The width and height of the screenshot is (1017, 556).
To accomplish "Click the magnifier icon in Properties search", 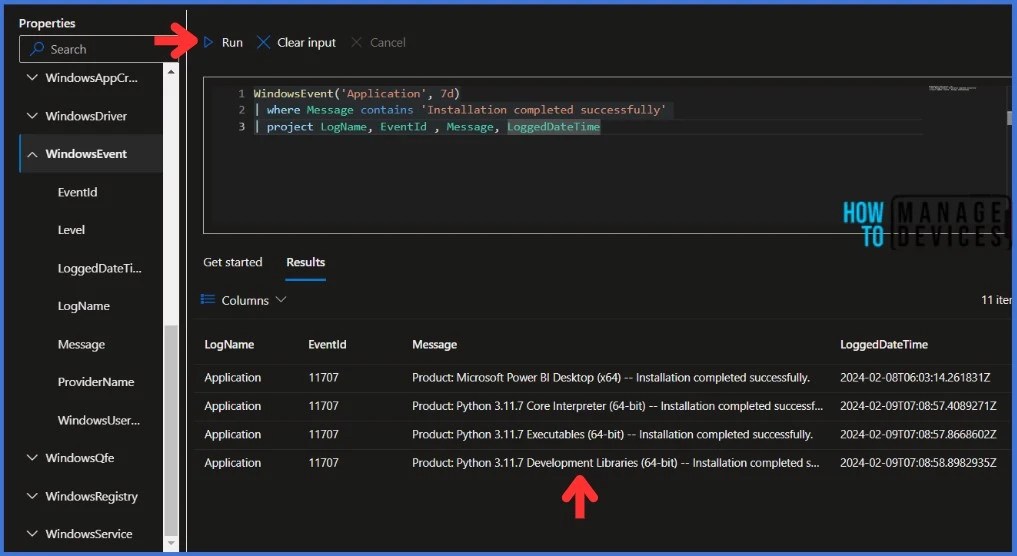I will [37, 49].
